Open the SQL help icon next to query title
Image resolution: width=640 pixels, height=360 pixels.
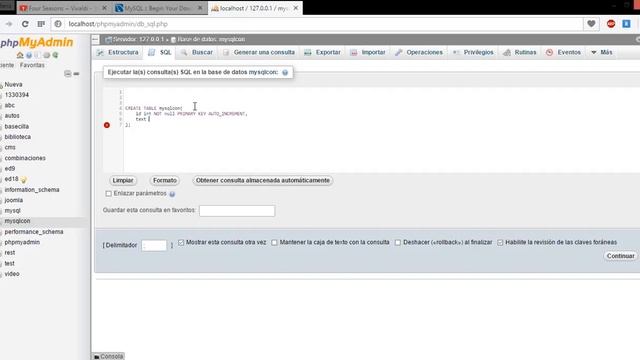tap(285, 72)
